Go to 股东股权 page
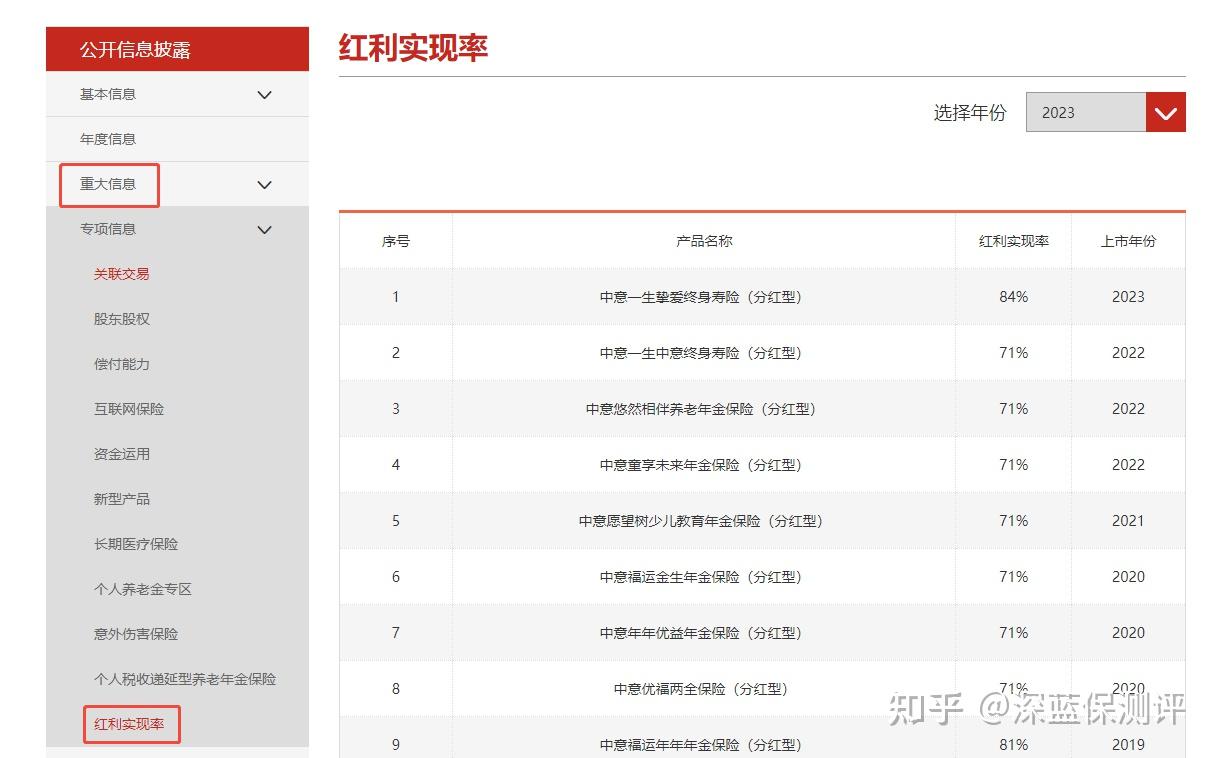Image resolution: width=1216 pixels, height=758 pixels. [x=122, y=319]
